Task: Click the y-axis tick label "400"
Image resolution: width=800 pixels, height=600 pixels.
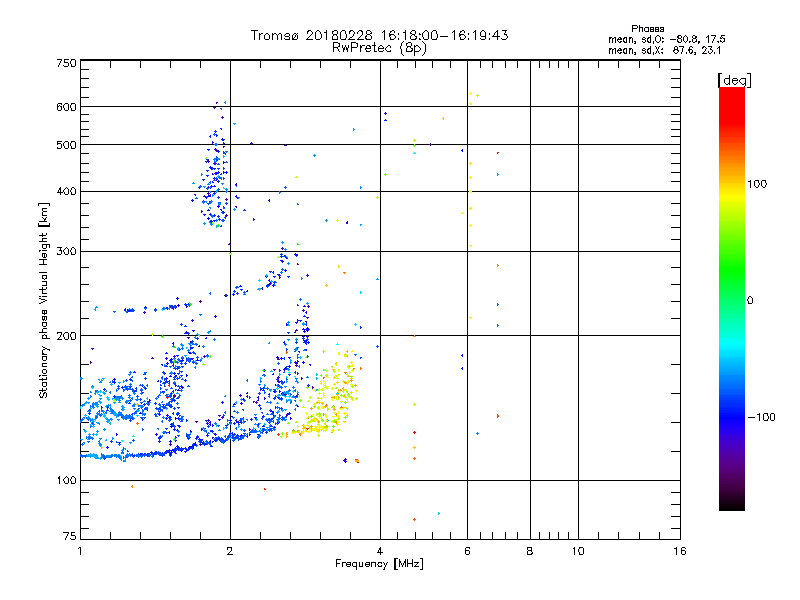Action: (66, 191)
